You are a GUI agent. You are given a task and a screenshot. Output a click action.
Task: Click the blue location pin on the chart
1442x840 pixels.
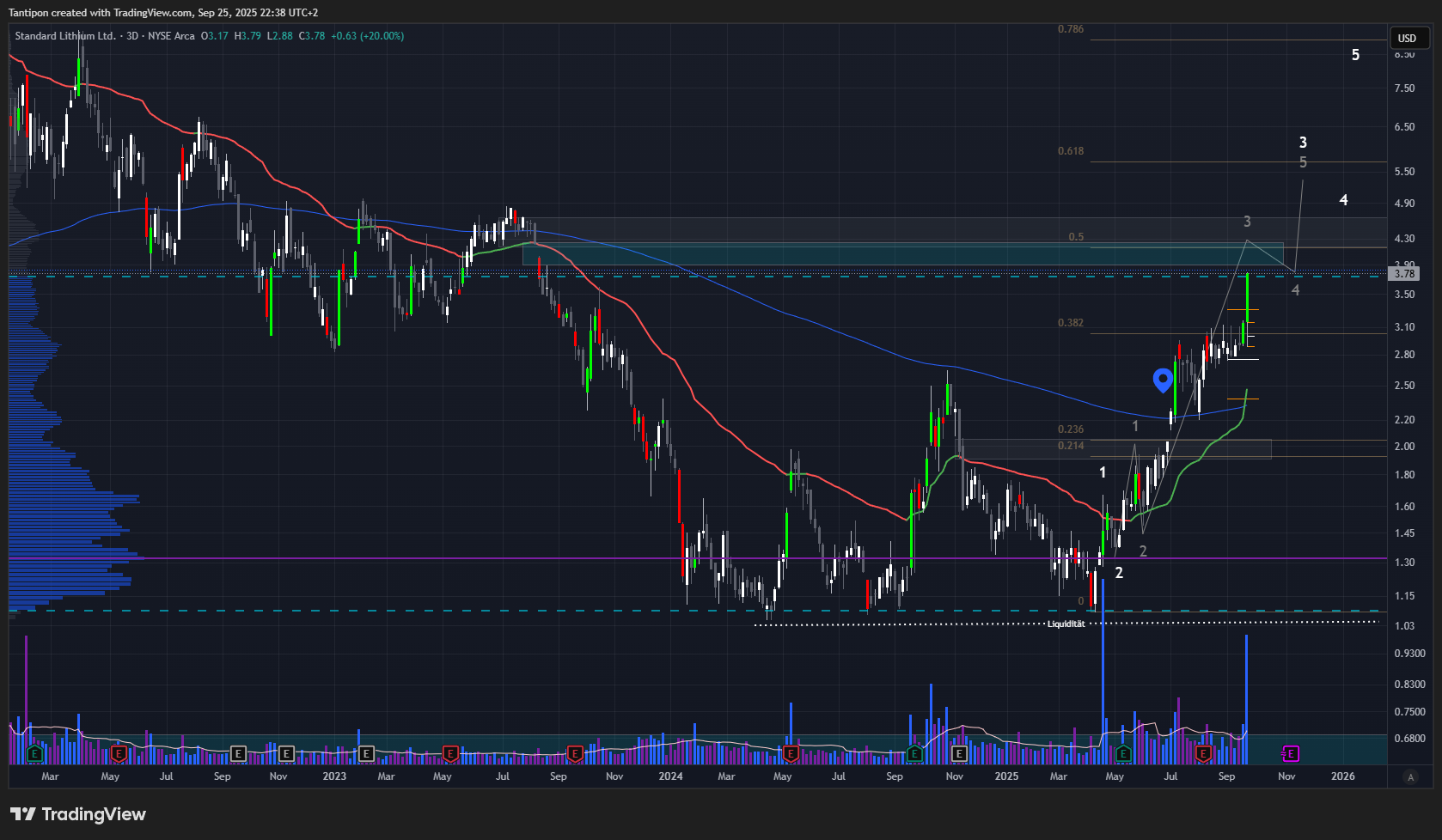[x=1162, y=380]
